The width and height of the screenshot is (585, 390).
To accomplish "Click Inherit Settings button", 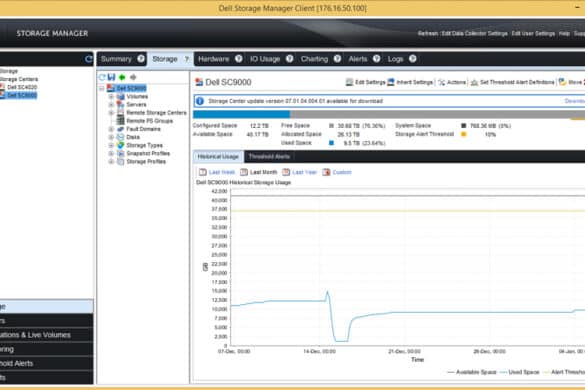I will click(x=410, y=82).
